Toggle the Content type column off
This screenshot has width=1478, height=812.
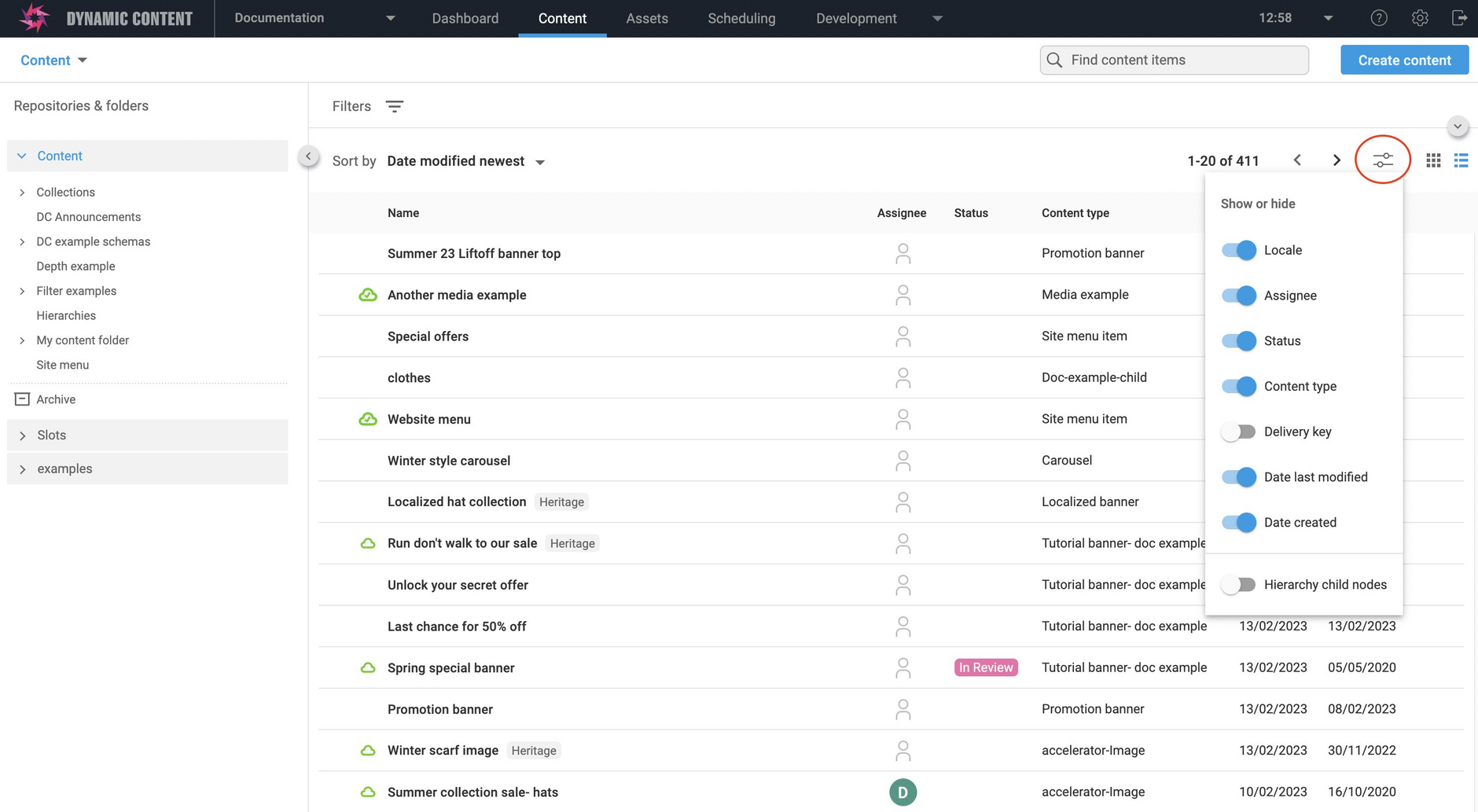(1238, 387)
